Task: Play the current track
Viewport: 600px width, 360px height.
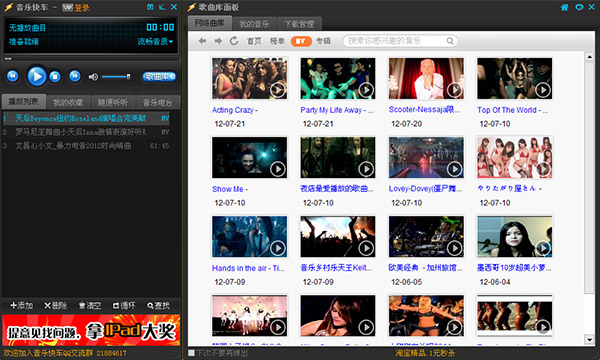Action: coord(37,76)
